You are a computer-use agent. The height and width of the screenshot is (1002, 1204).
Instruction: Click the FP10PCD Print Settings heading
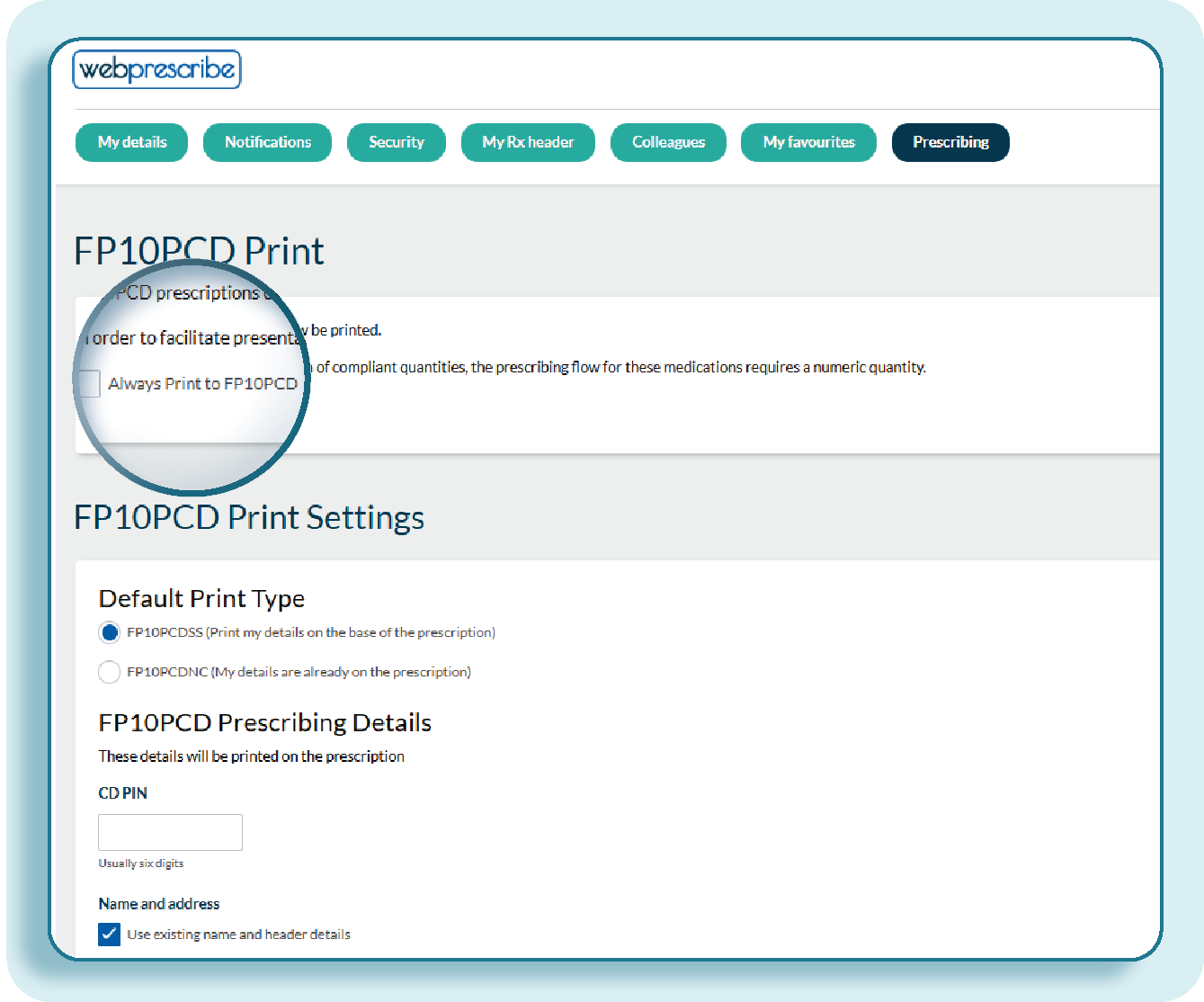coord(249,517)
